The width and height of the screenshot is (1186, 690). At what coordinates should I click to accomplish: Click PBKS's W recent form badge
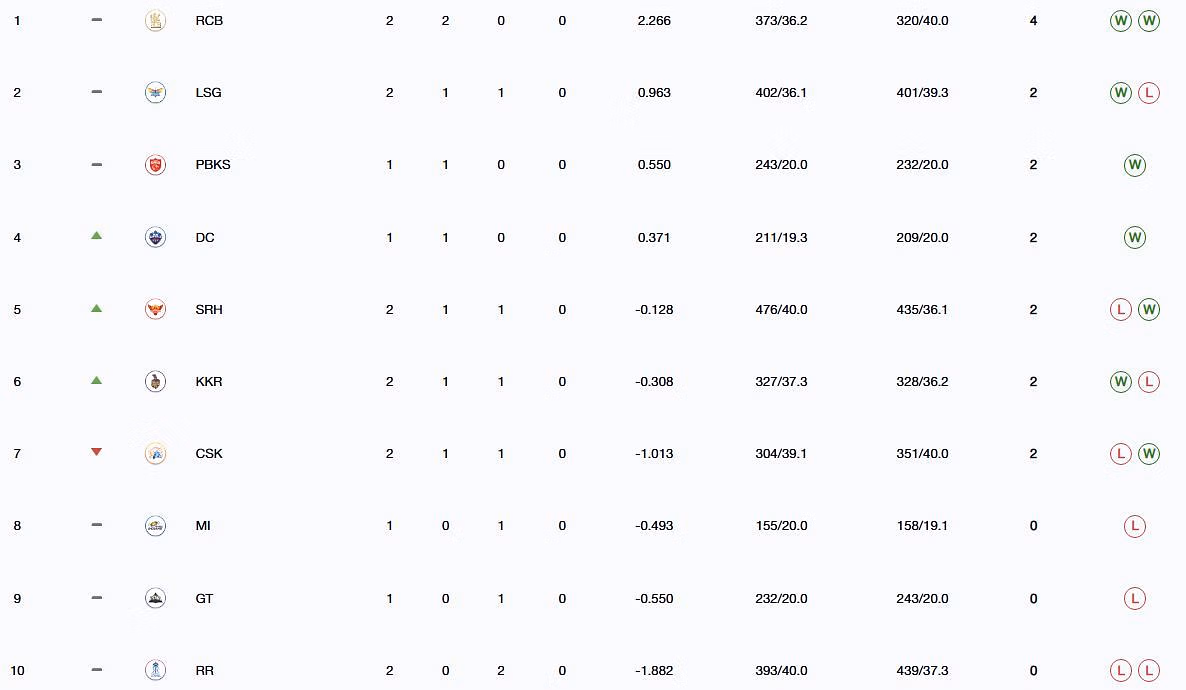click(x=1135, y=165)
